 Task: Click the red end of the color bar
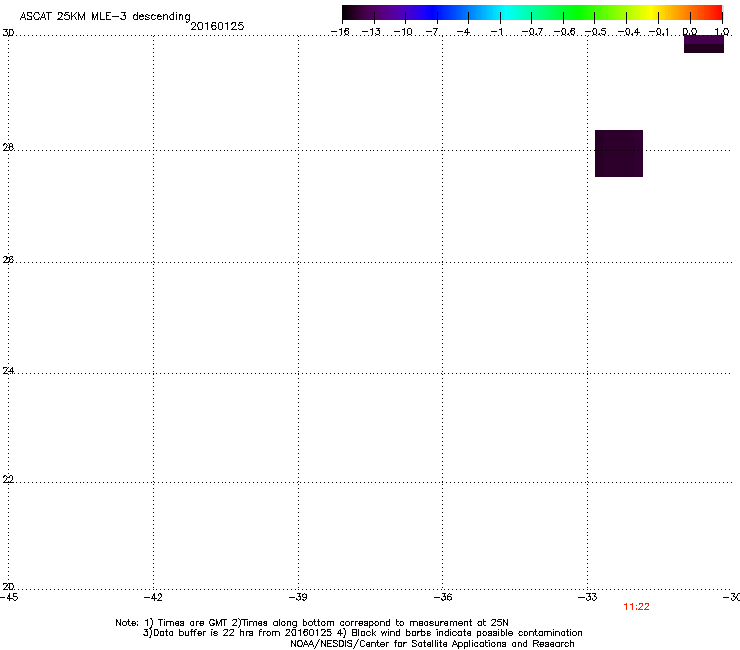(715, 12)
